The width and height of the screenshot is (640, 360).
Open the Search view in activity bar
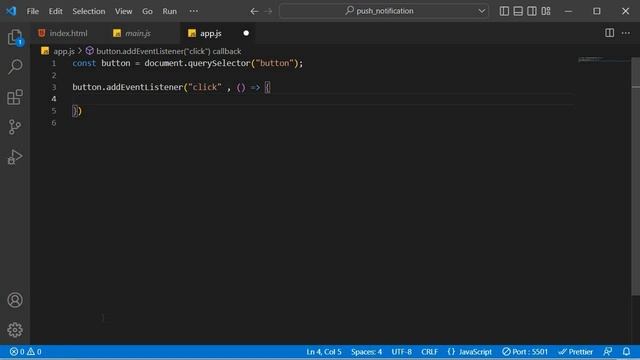pyautogui.click(x=15, y=67)
